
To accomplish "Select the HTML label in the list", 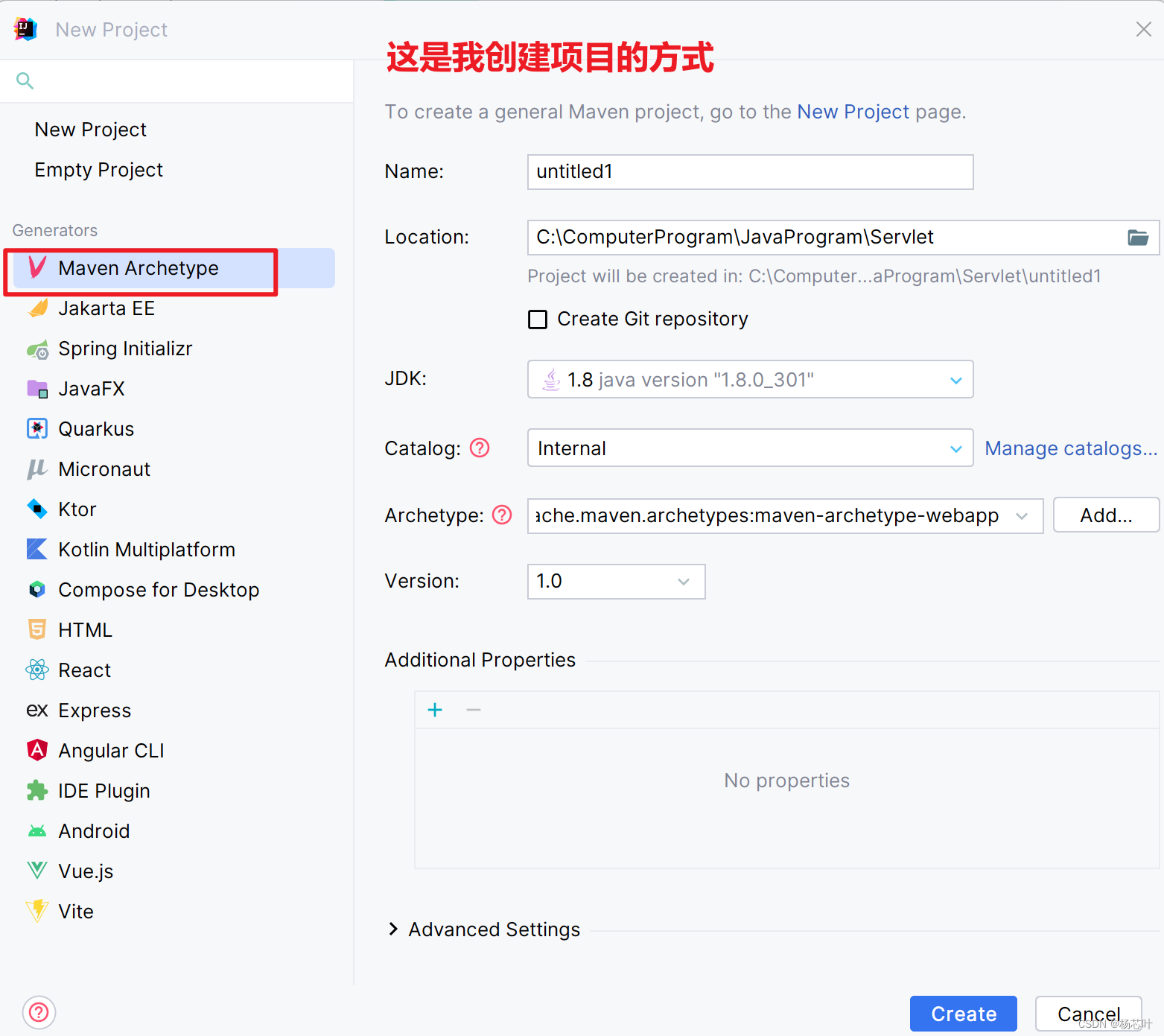I will point(86,630).
